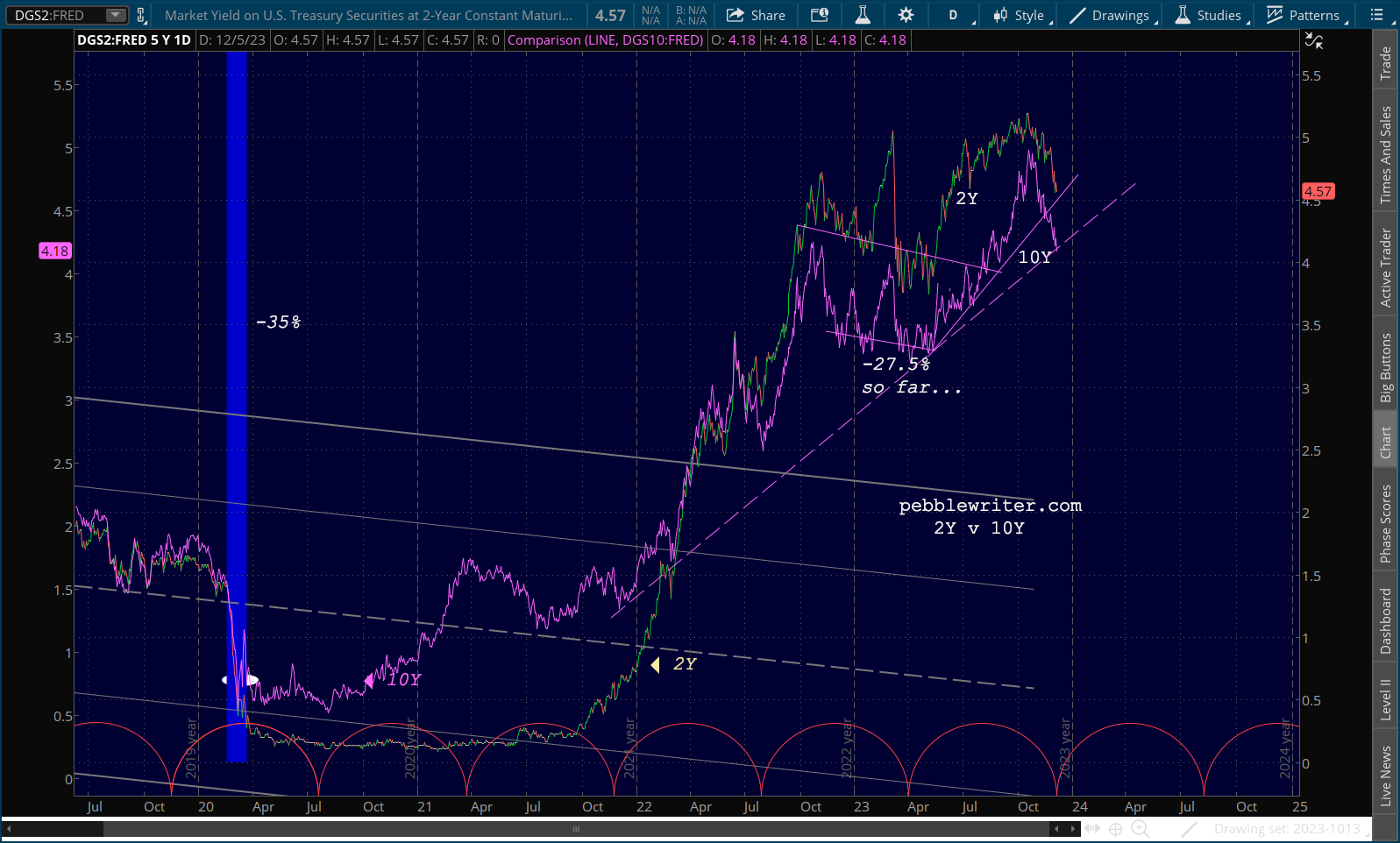
Task: Click the horizontal chart scrollbar thumb
Action: coord(575,829)
